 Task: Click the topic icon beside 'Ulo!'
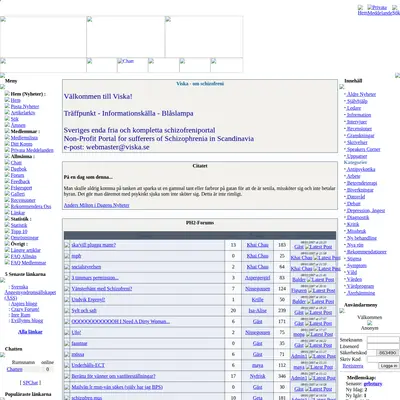pos(67,333)
